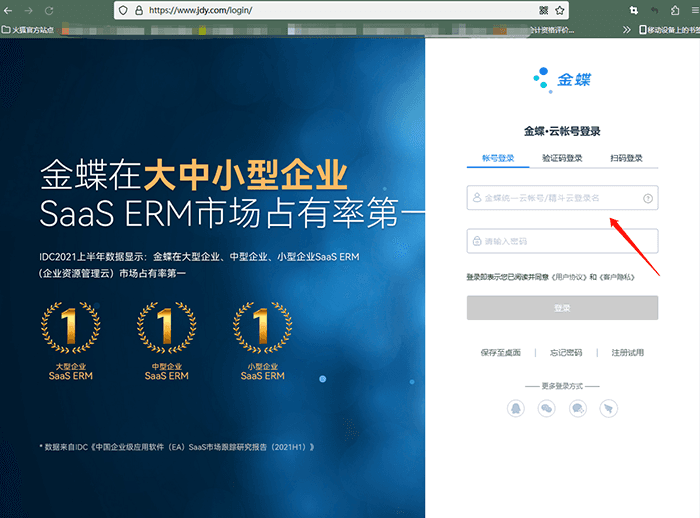Click help question mark in account field
The height and width of the screenshot is (518, 700).
[x=648, y=198]
